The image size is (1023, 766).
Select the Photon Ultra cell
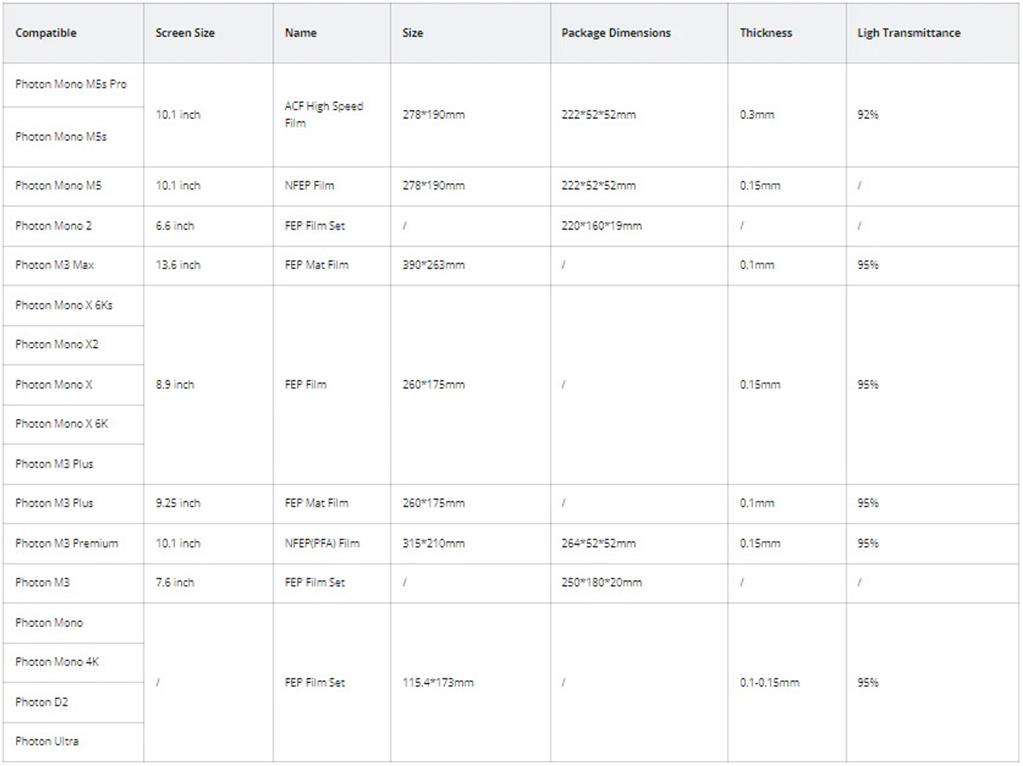[73, 742]
